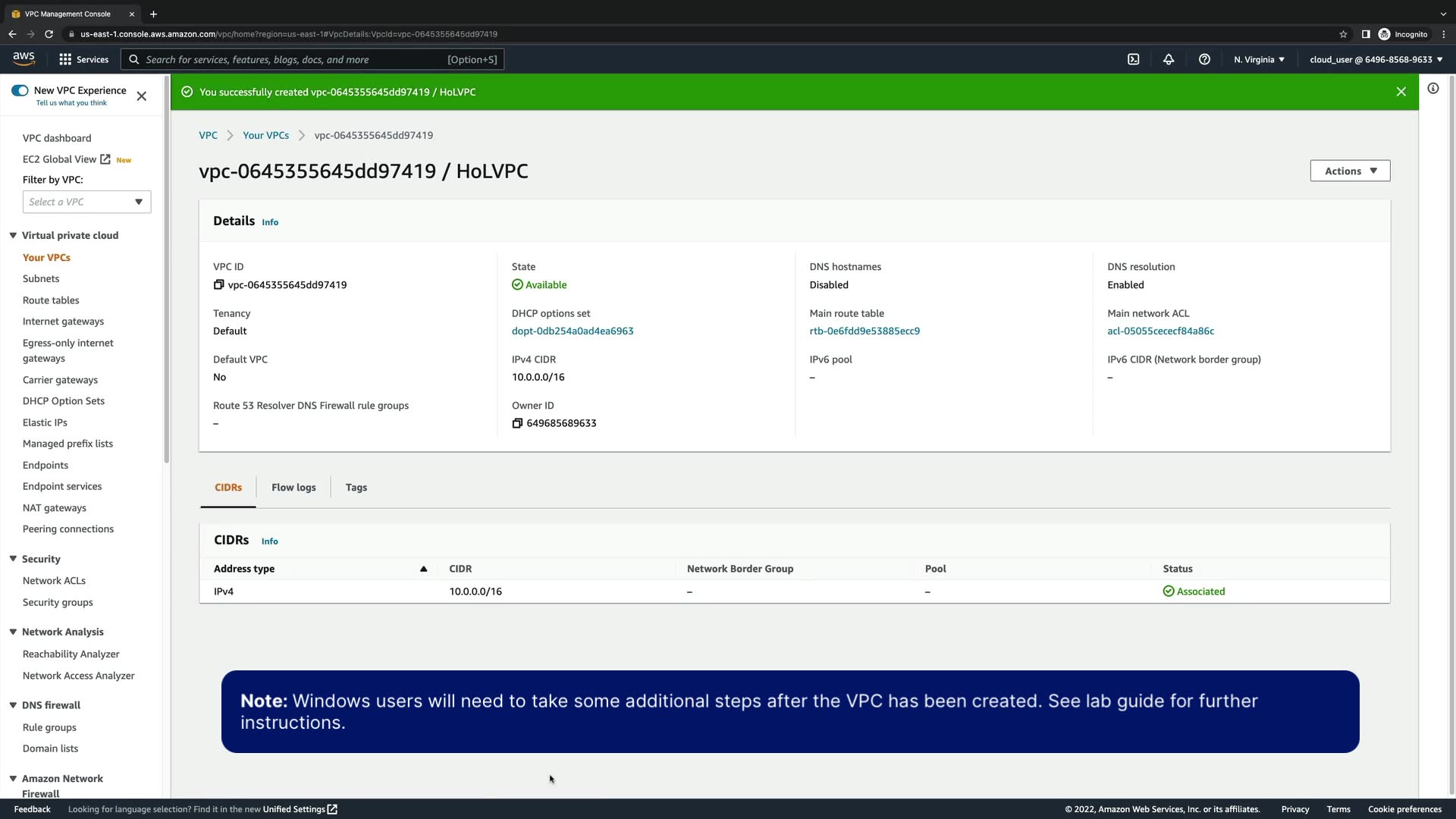Open the info panel icon at right edge
This screenshot has width=1456, height=819.
point(1433,89)
